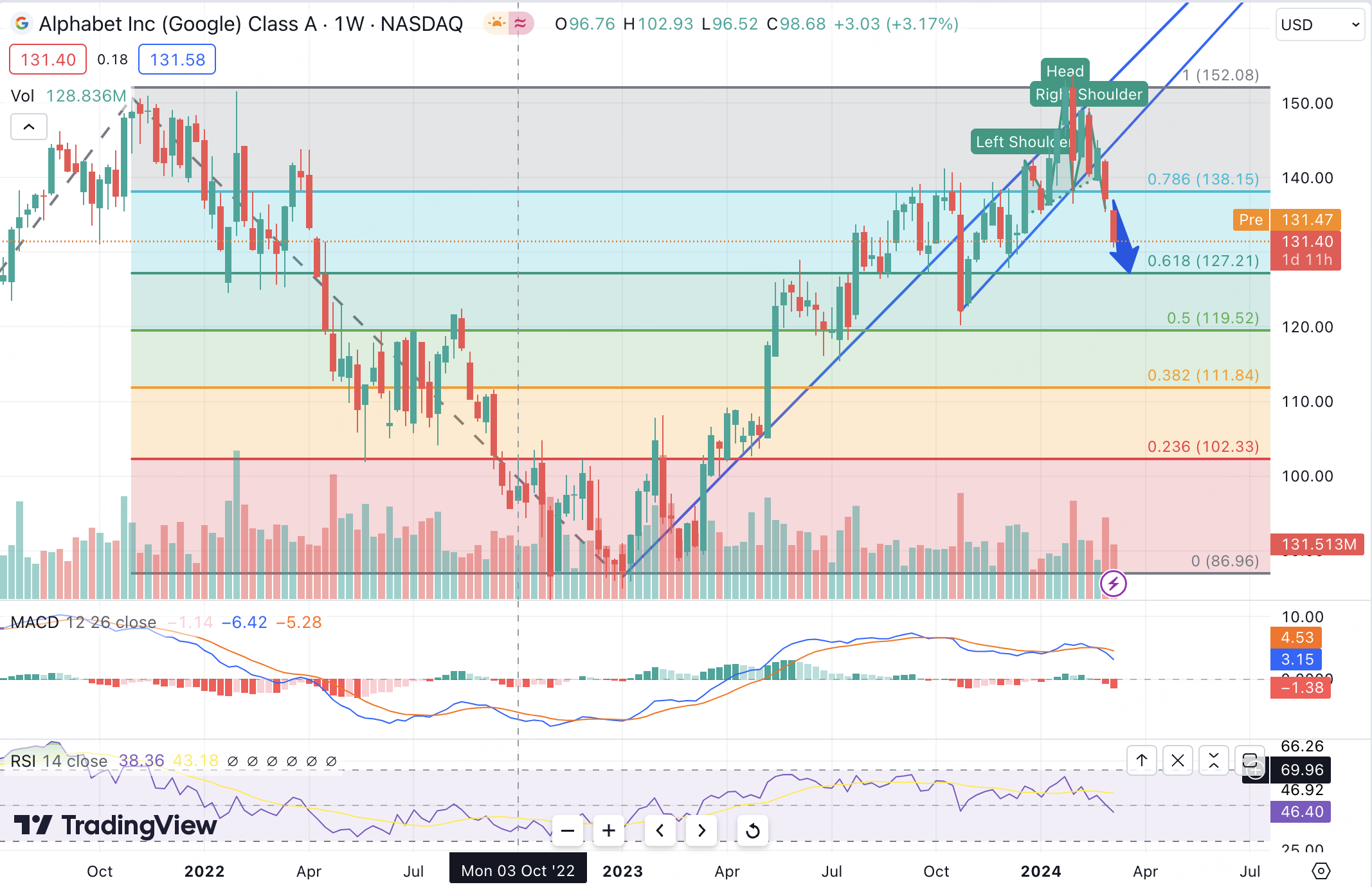The width and height of the screenshot is (1372, 887).
Task: Click the 150.00 price scale label
Action: tap(1307, 103)
